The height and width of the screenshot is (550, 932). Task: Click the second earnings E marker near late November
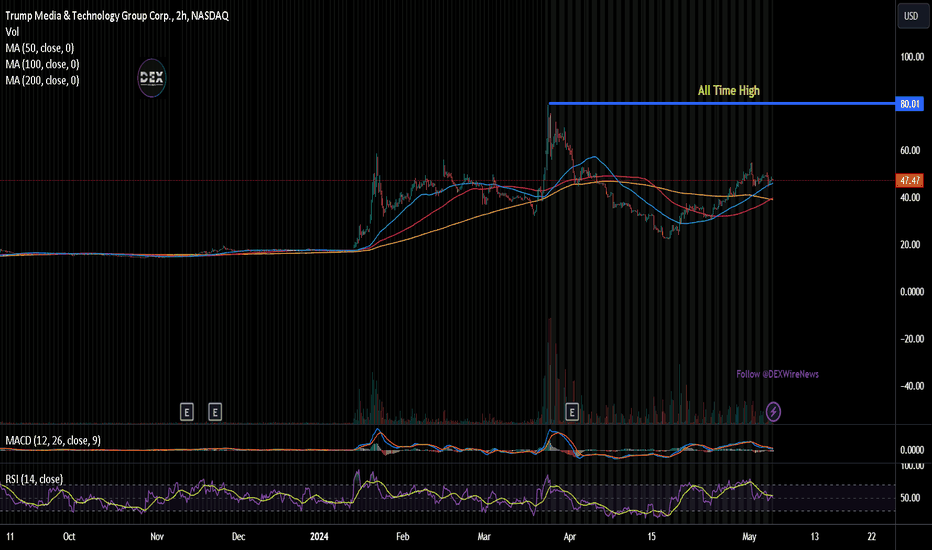215,411
